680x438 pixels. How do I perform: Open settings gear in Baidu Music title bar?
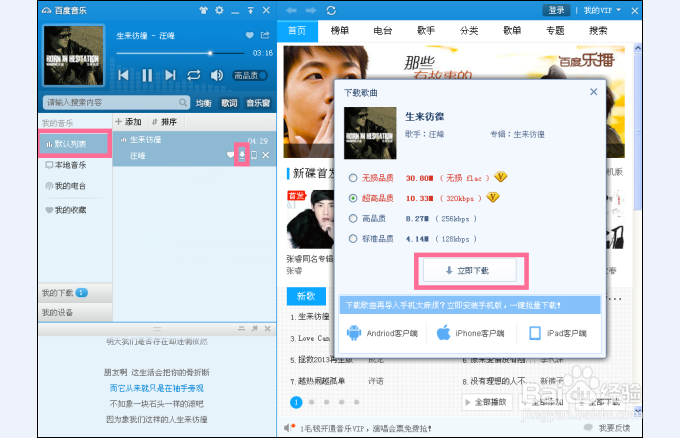click(219, 10)
